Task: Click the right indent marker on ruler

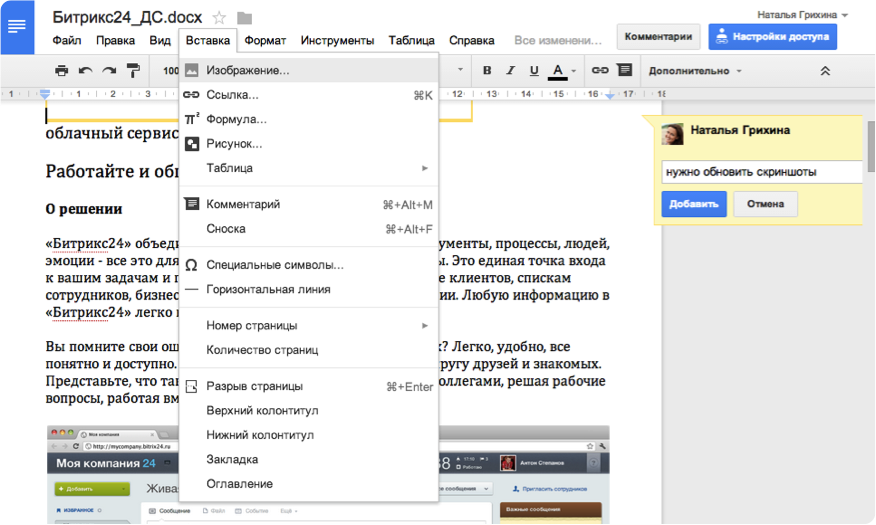Action: pos(610,96)
